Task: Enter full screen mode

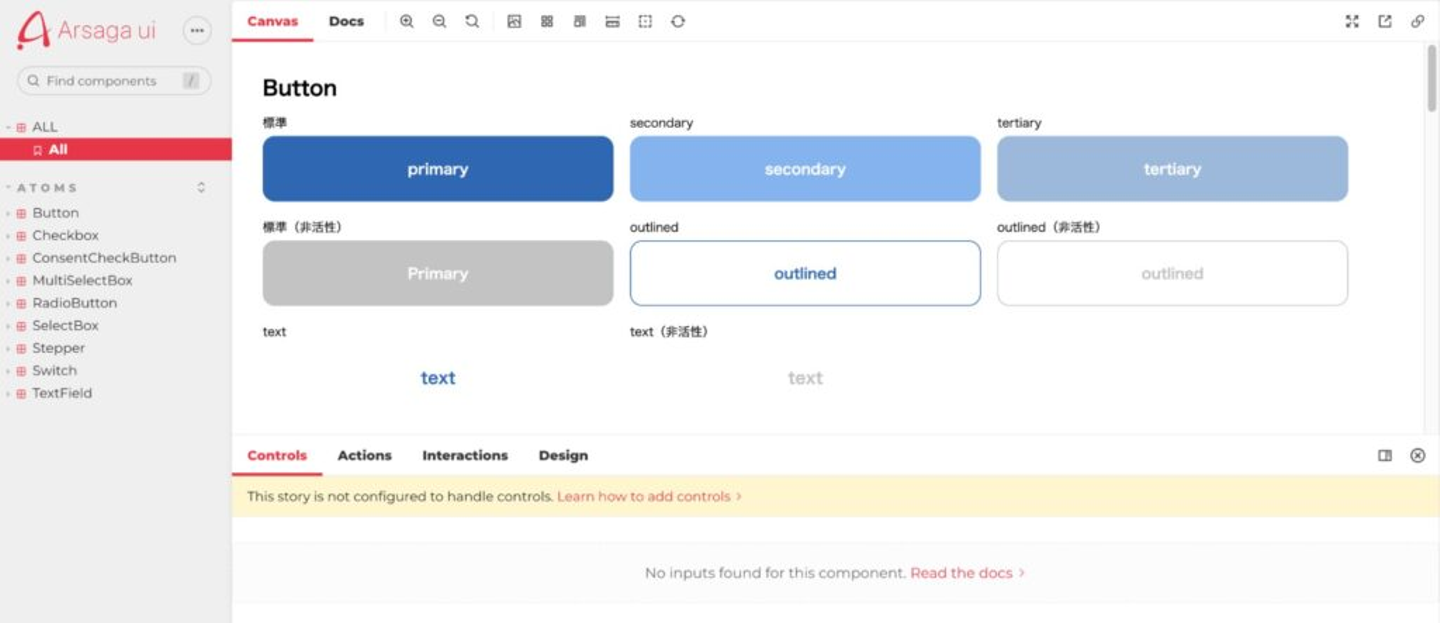Action: point(1352,21)
